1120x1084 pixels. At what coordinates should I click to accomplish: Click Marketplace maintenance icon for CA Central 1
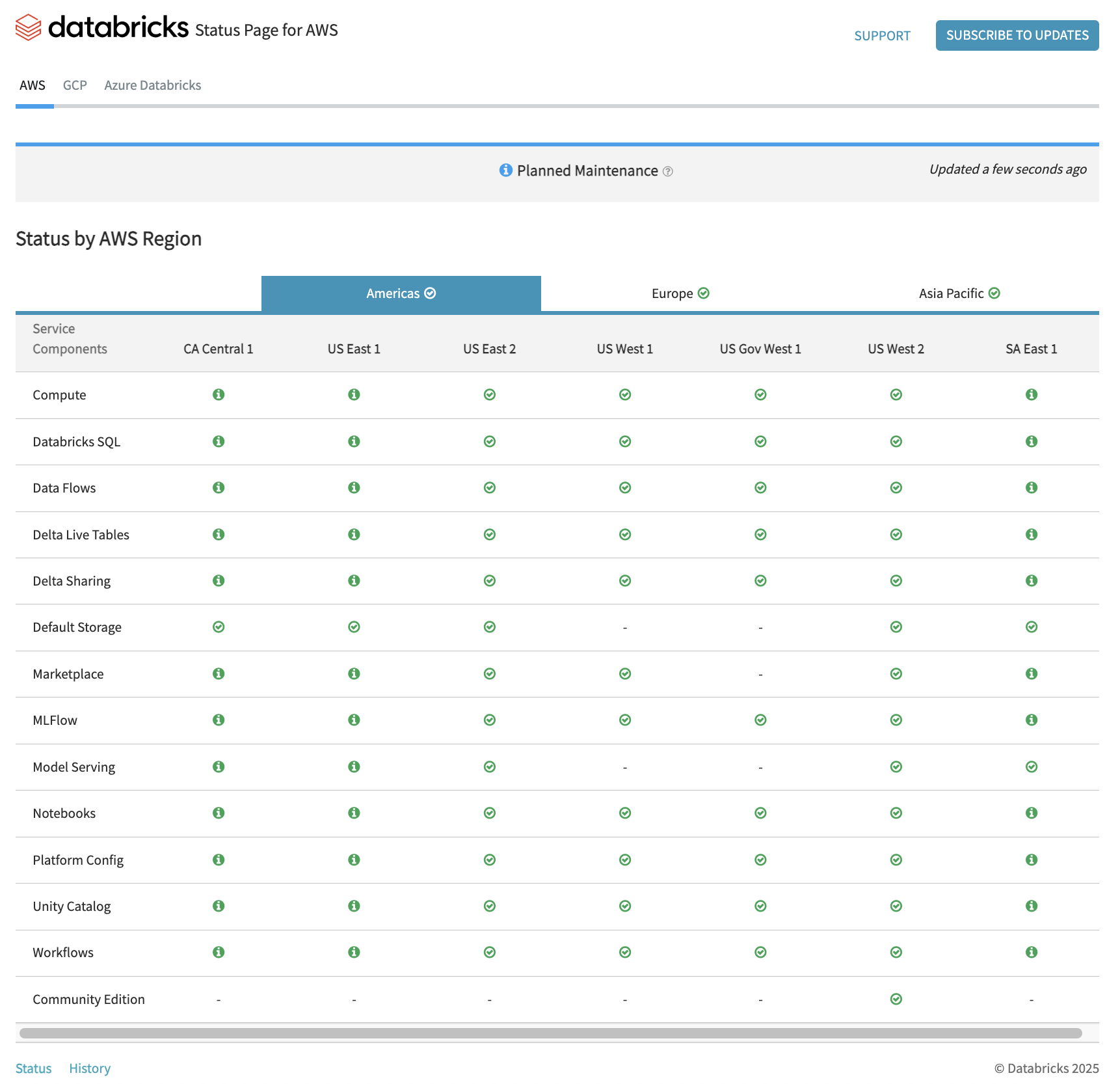pos(219,673)
